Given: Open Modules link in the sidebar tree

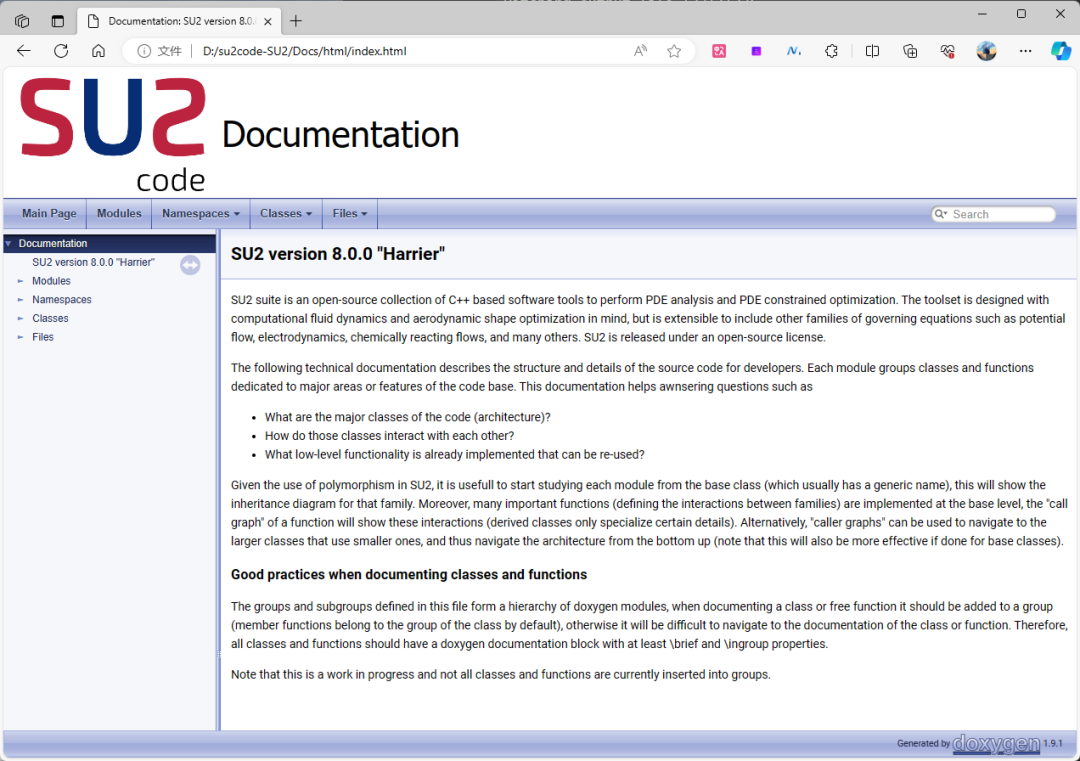Looking at the screenshot, I should coord(51,281).
